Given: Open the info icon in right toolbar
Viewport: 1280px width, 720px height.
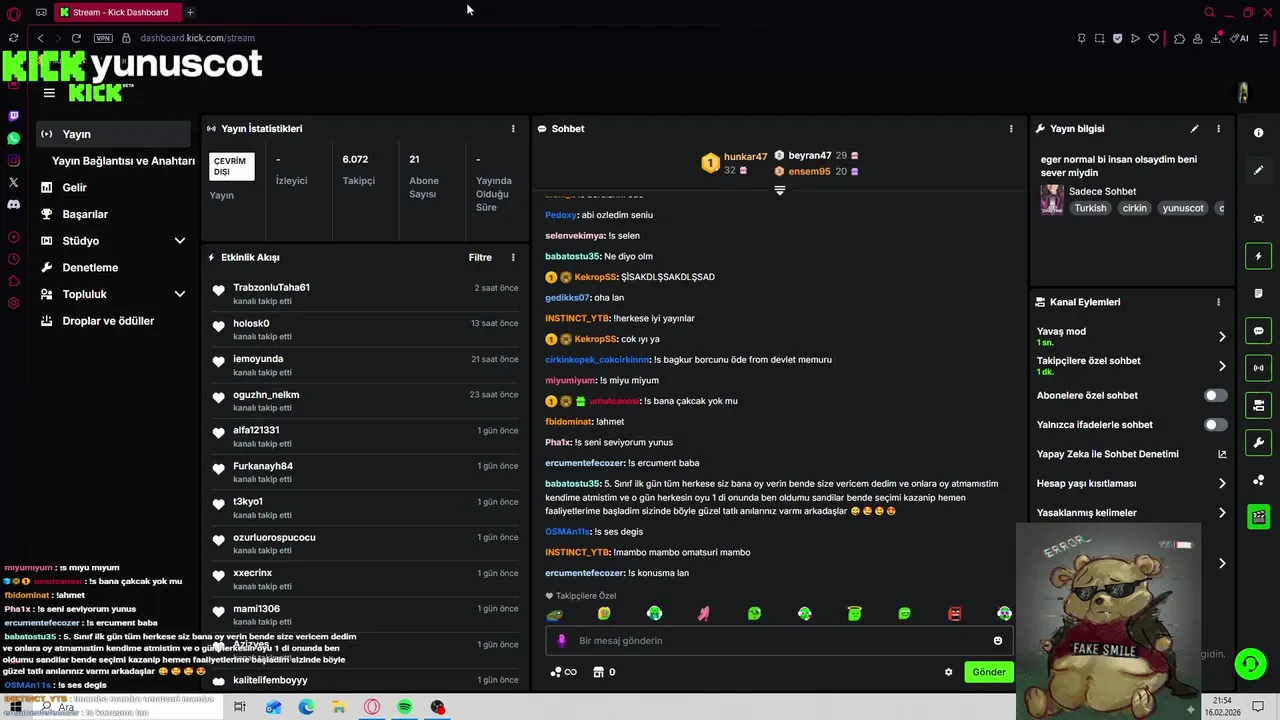Looking at the screenshot, I should point(1258,133).
